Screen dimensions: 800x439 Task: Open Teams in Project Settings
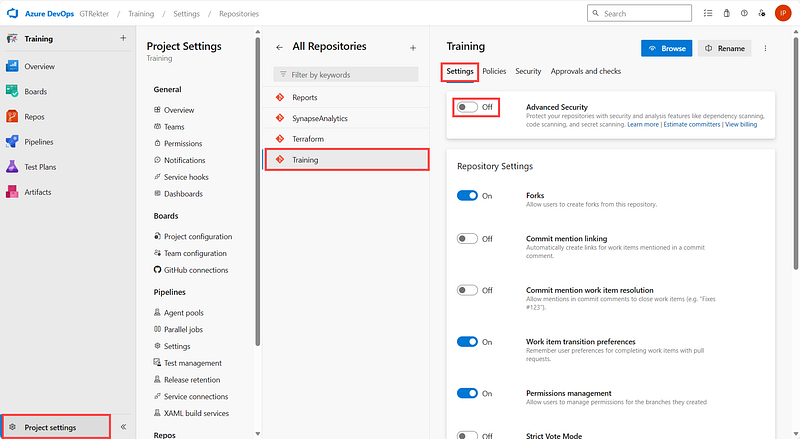[x=169, y=127]
